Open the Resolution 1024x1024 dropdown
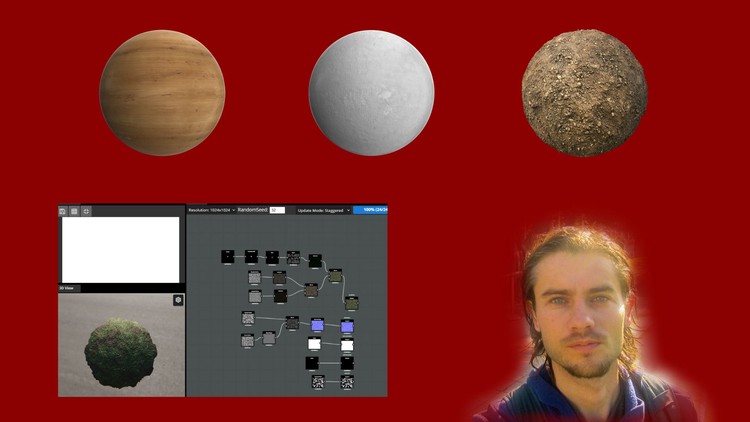Image resolution: width=750 pixels, height=422 pixels. click(x=211, y=210)
